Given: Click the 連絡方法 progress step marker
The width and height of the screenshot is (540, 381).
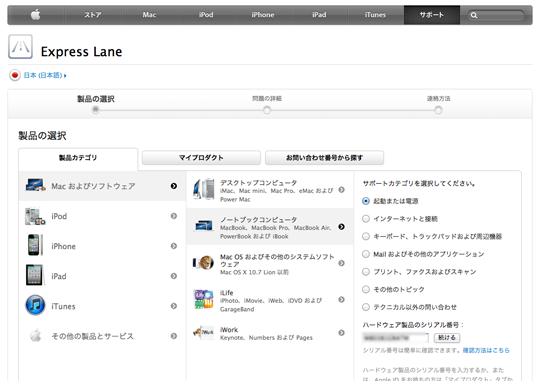Looking at the screenshot, I should pos(438,110).
